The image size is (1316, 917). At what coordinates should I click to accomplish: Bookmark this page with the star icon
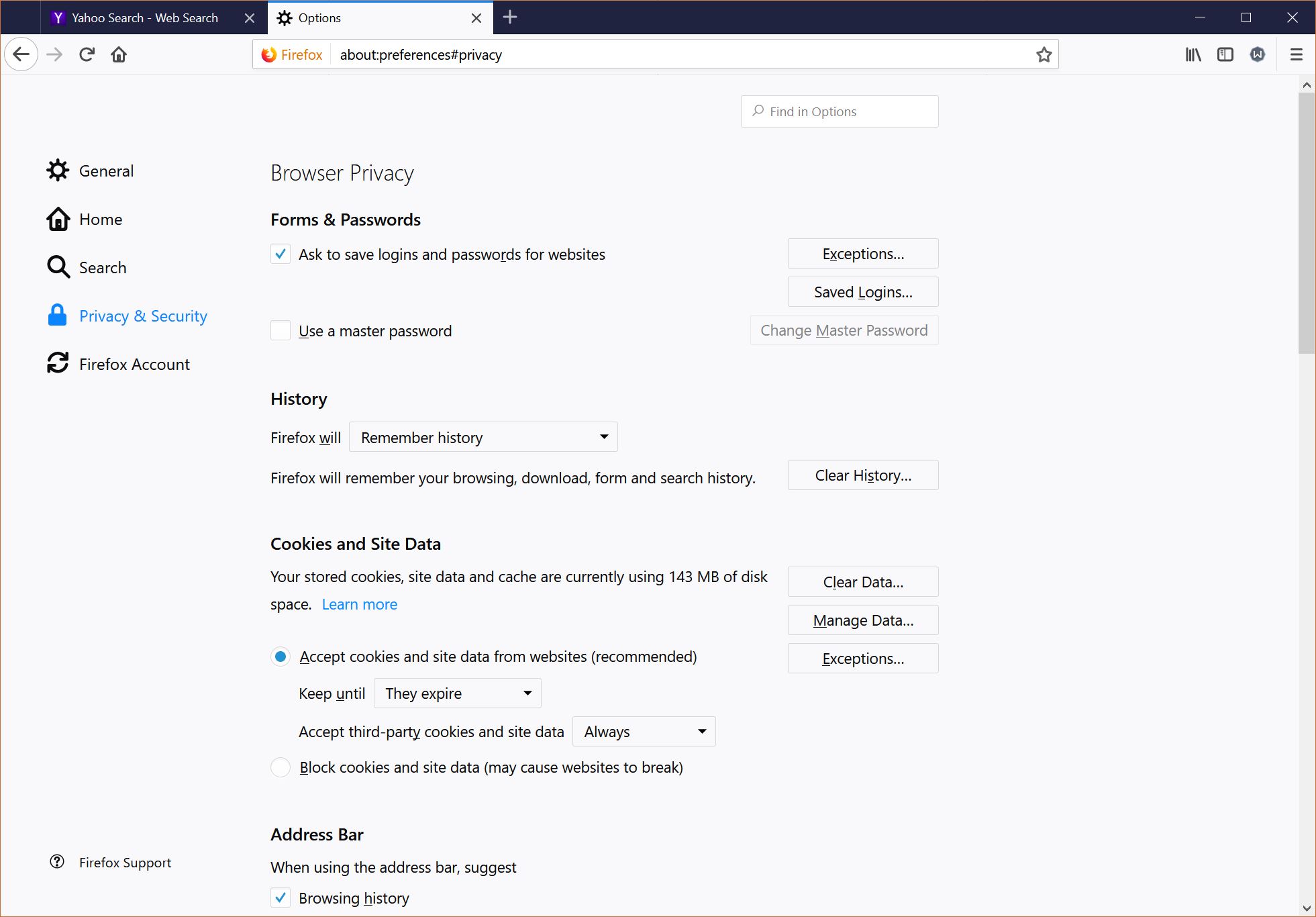tap(1044, 54)
